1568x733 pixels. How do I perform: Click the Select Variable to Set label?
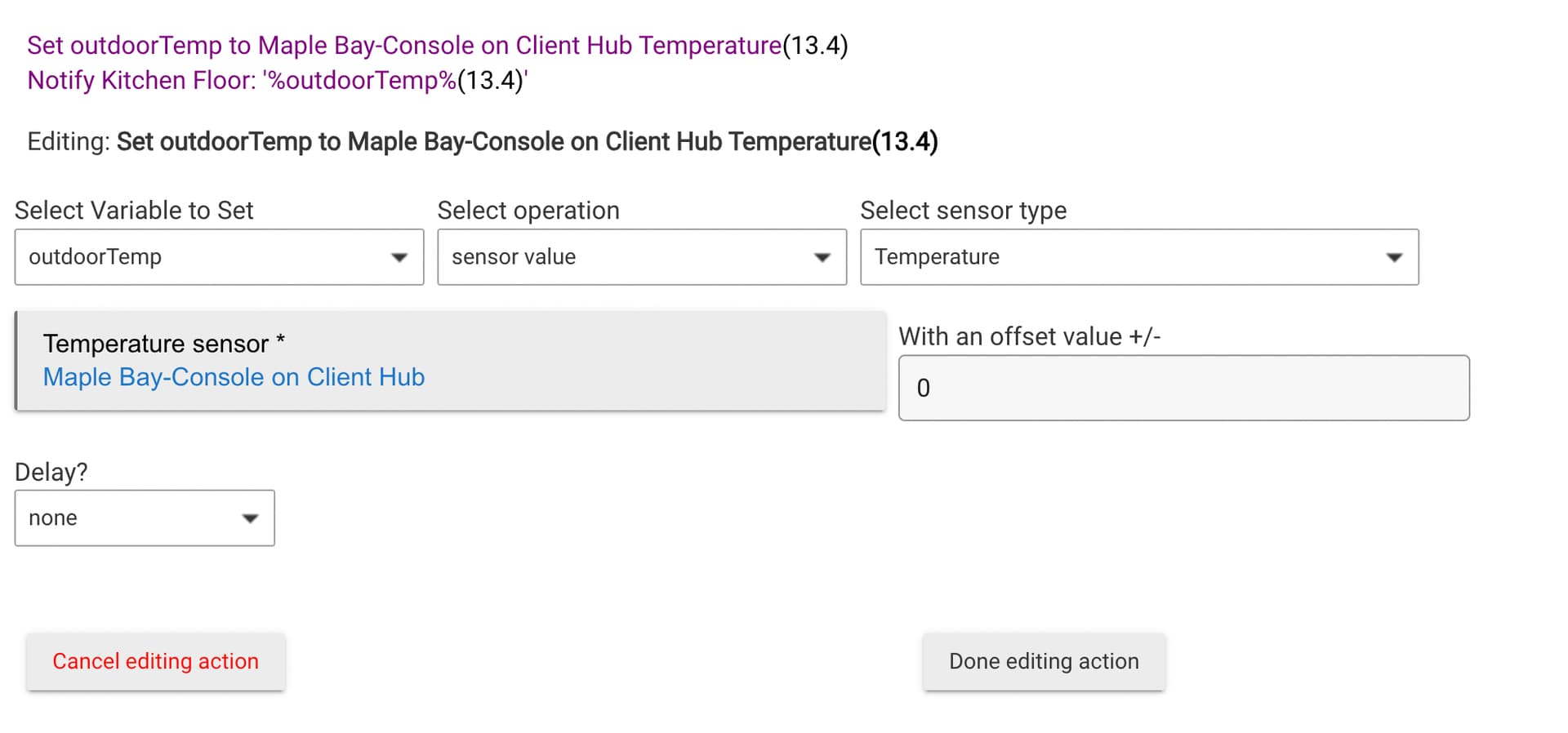(x=134, y=211)
